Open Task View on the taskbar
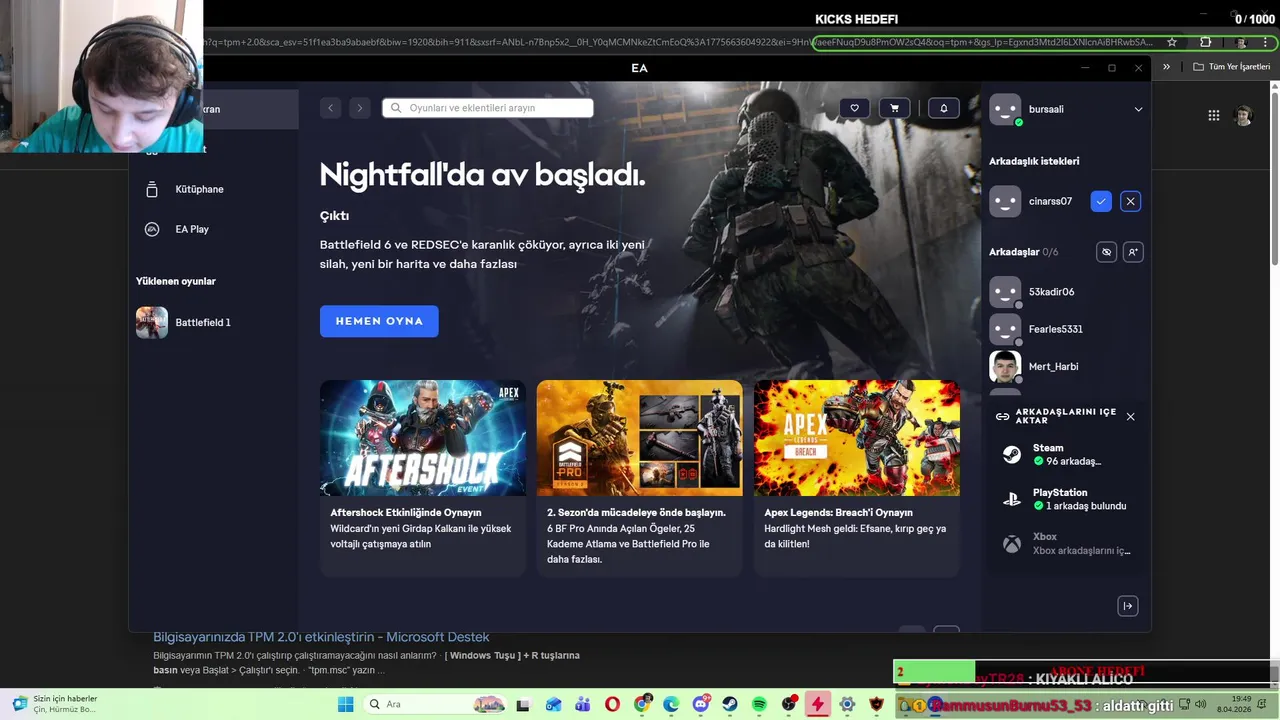The image size is (1280, 720). click(x=523, y=704)
